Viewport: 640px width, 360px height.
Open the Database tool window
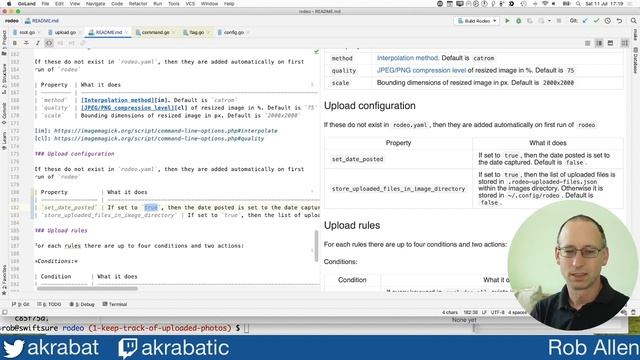coord(636,60)
